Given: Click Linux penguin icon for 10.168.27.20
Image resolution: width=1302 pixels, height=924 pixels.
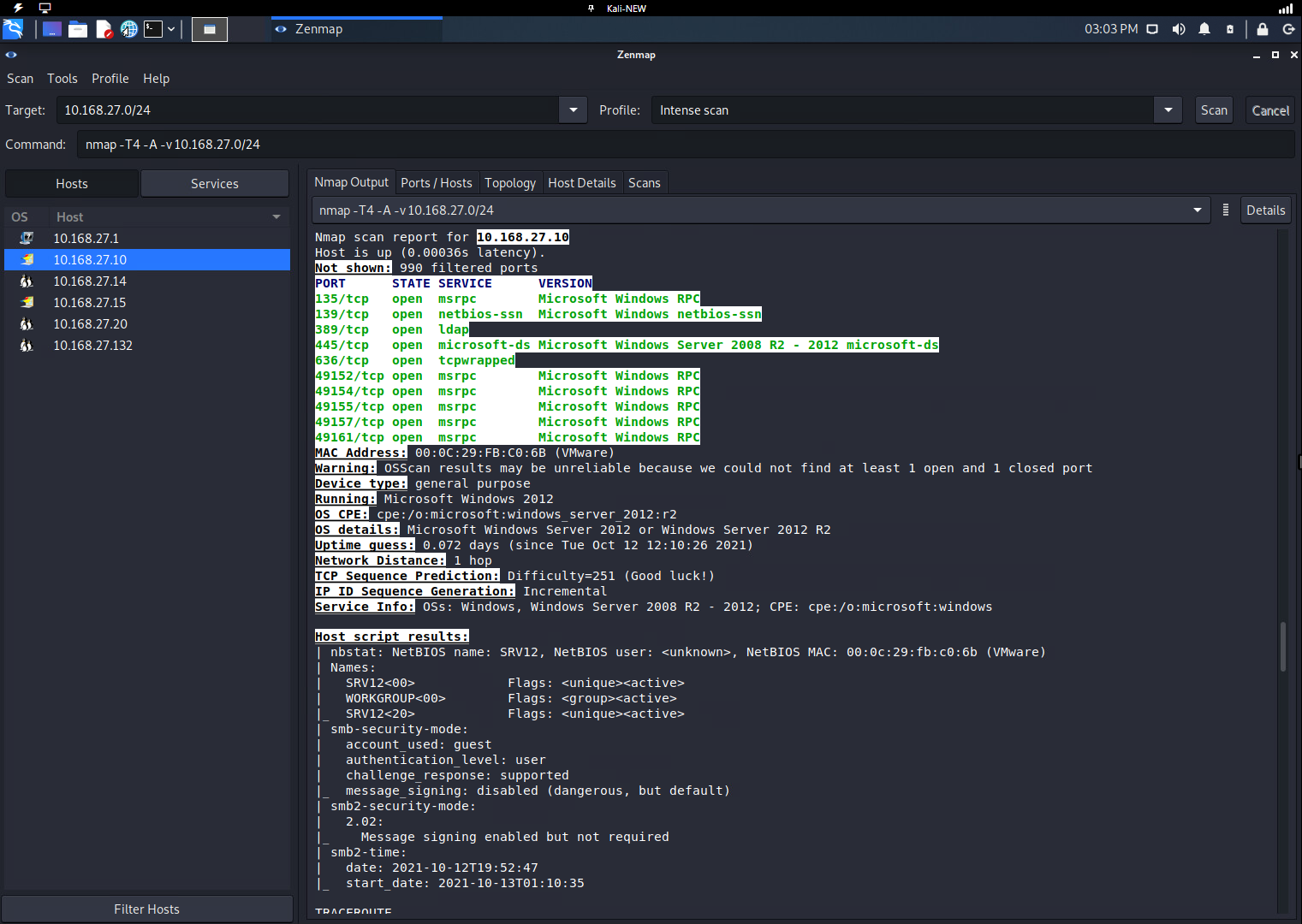Looking at the screenshot, I should 27,324.
